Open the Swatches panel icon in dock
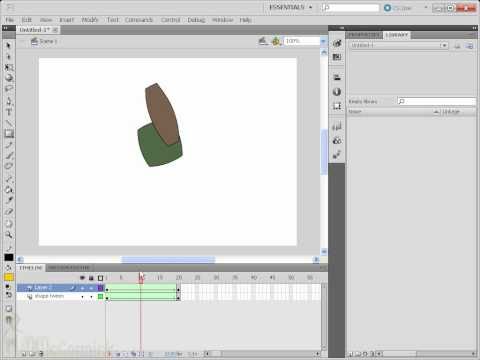 click(x=337, y=57)
